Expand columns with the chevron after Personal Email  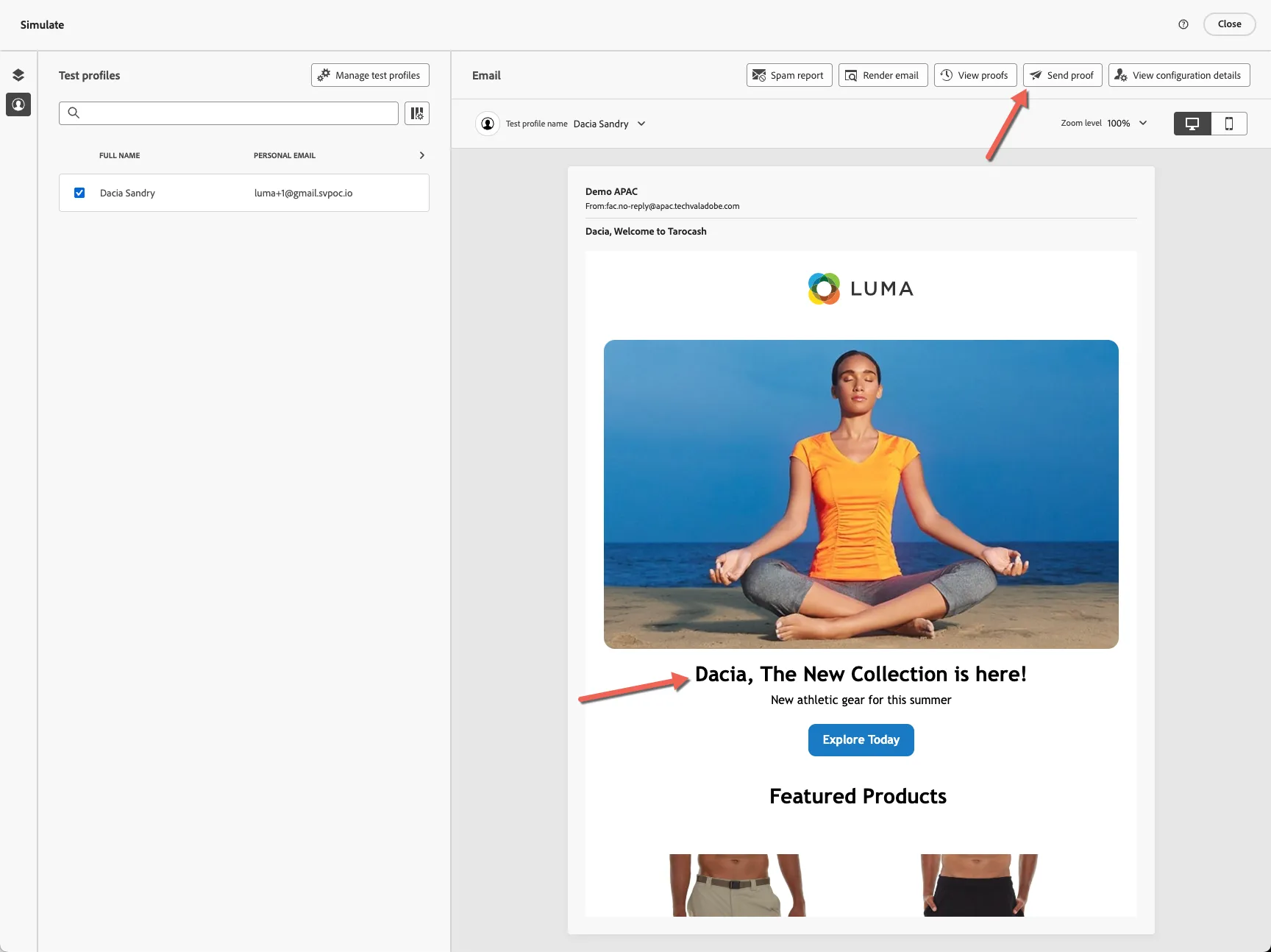(421, 155)
